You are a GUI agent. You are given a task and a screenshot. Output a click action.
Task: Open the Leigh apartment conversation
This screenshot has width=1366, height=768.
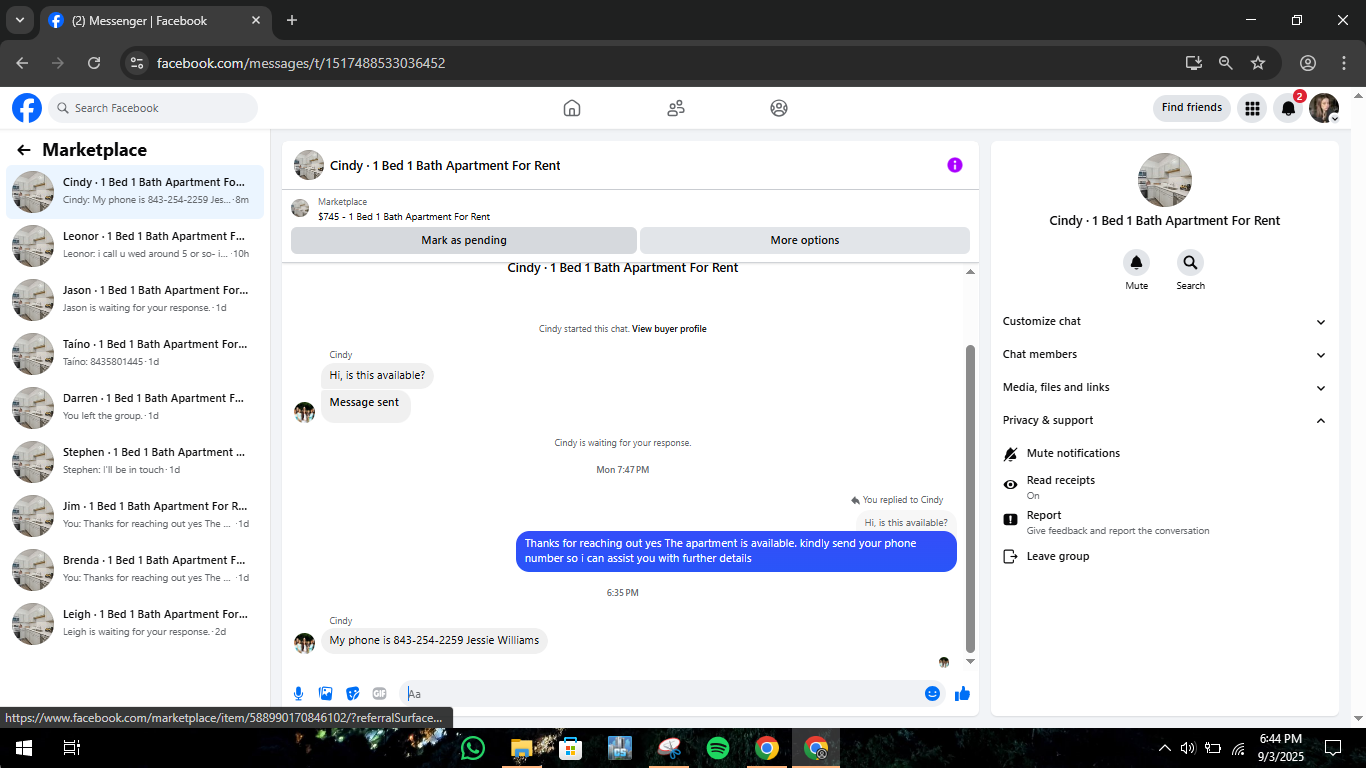click(x=135, y=623)
